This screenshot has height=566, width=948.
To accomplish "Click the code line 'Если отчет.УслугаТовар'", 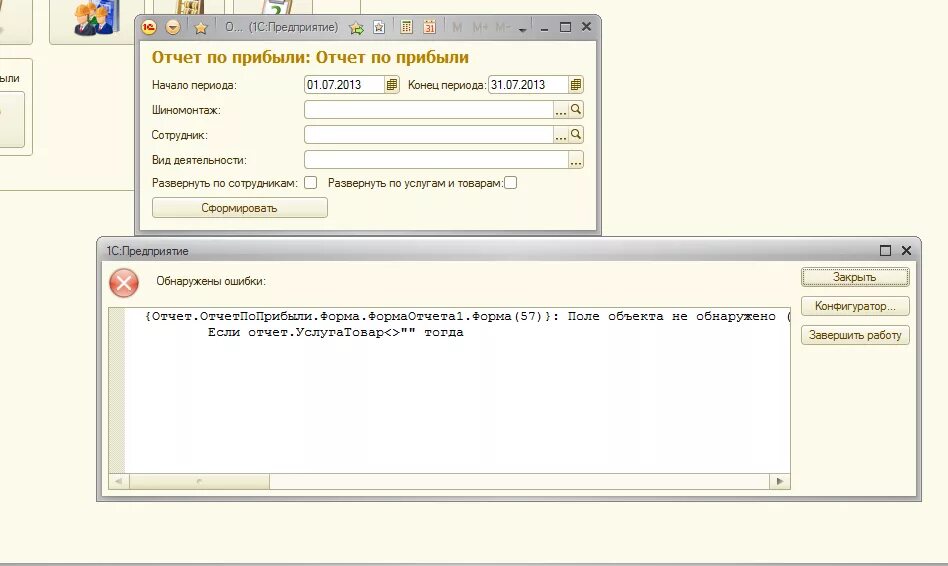I will pyautogui.click(x=336, y=332).
